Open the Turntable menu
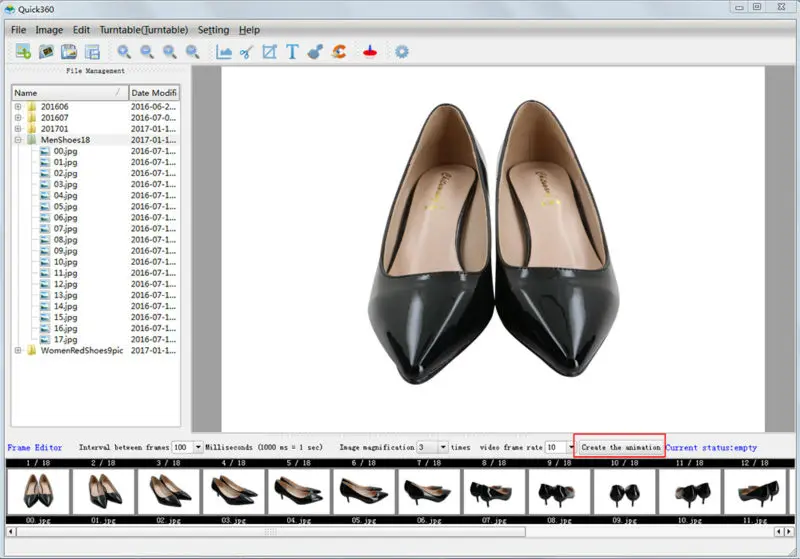 pos(143,30)
